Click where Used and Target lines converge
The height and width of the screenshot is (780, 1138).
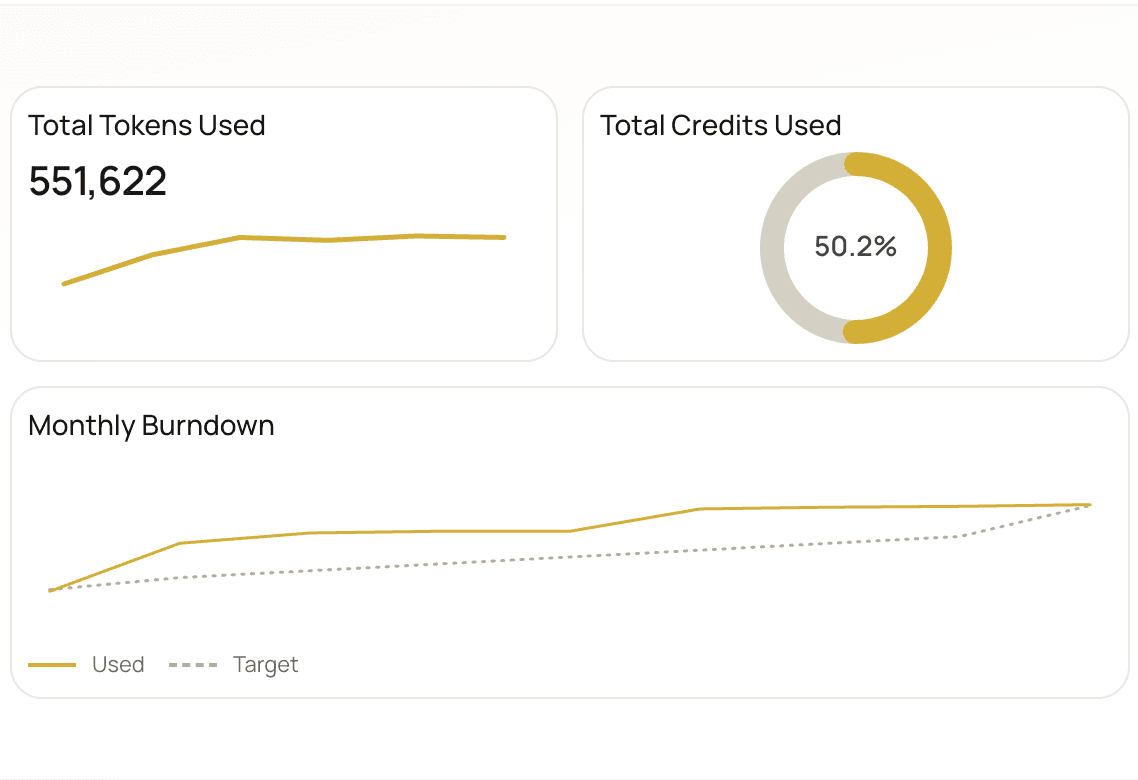[1089, 505]
